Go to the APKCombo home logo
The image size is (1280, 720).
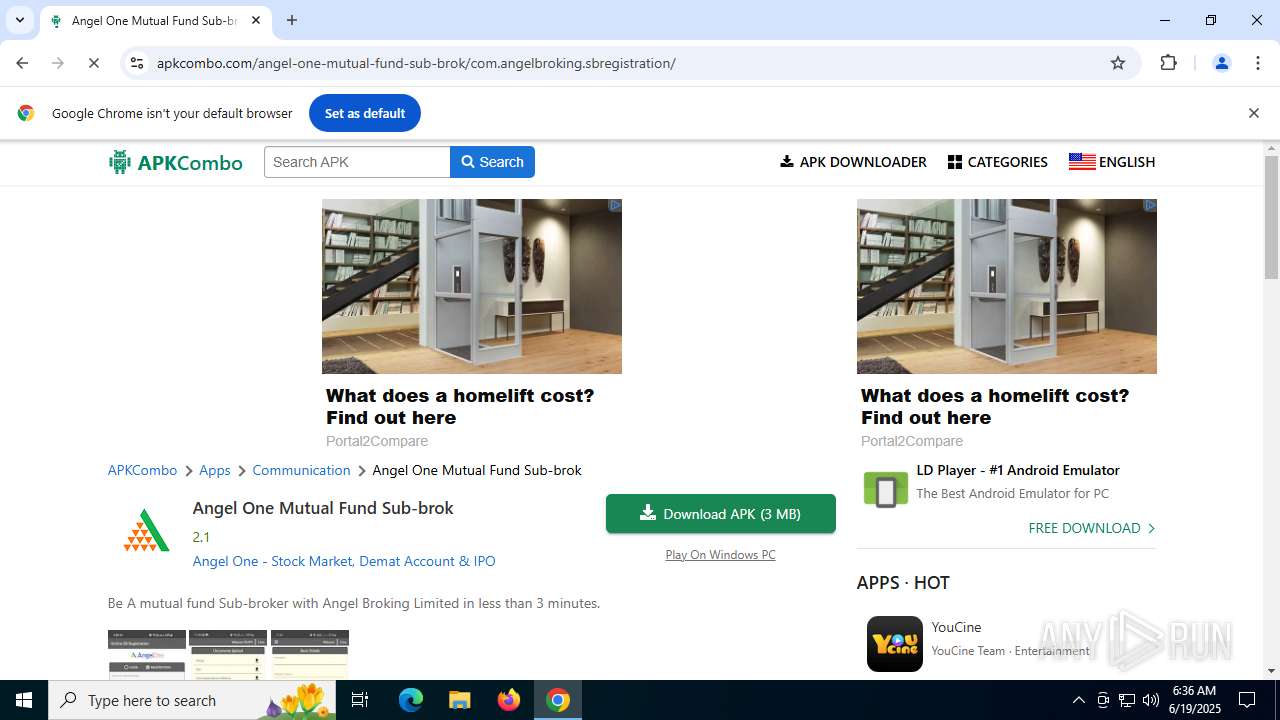(176, 162)
